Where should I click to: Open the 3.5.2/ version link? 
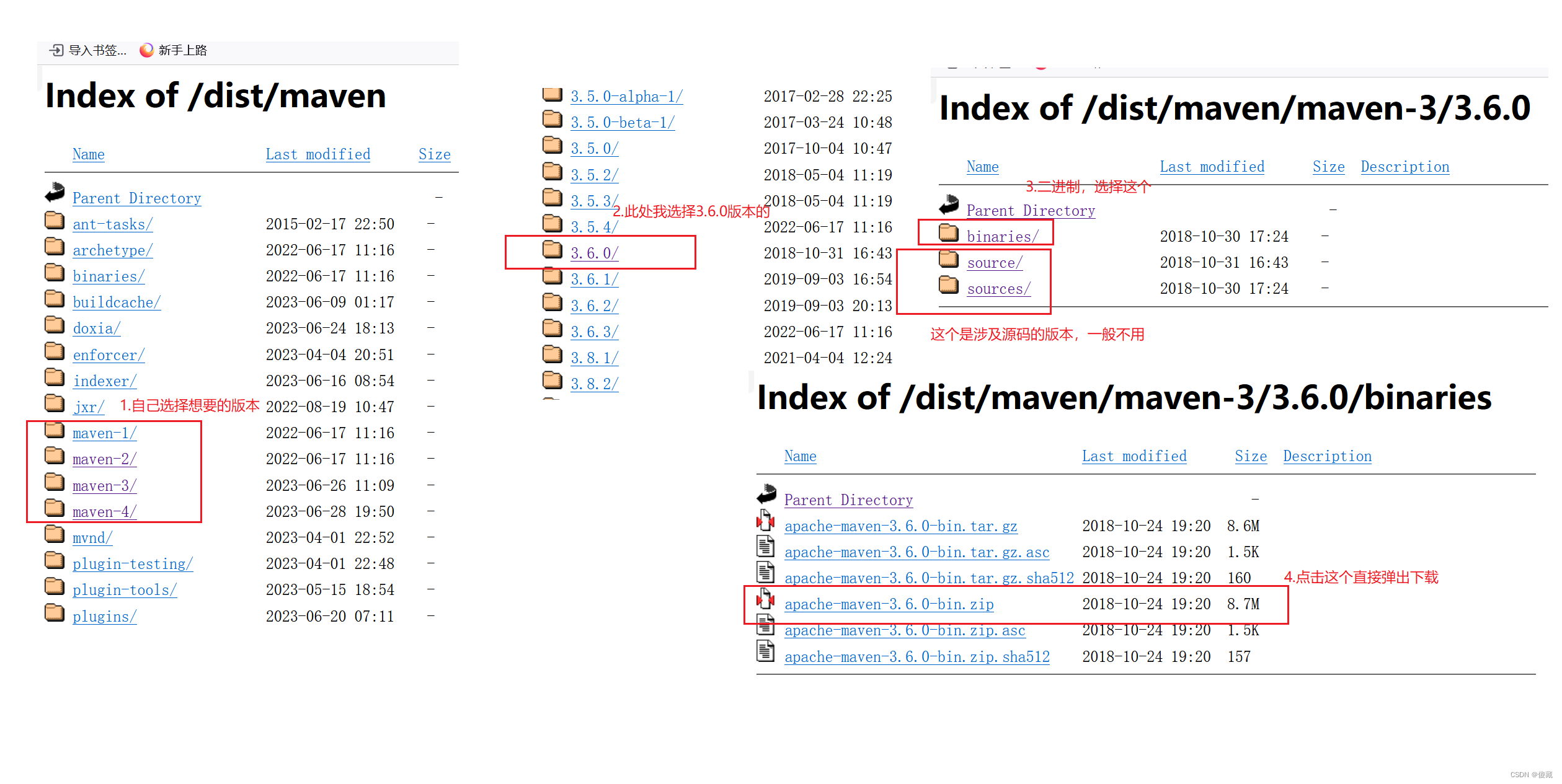[x=595, y=175]
